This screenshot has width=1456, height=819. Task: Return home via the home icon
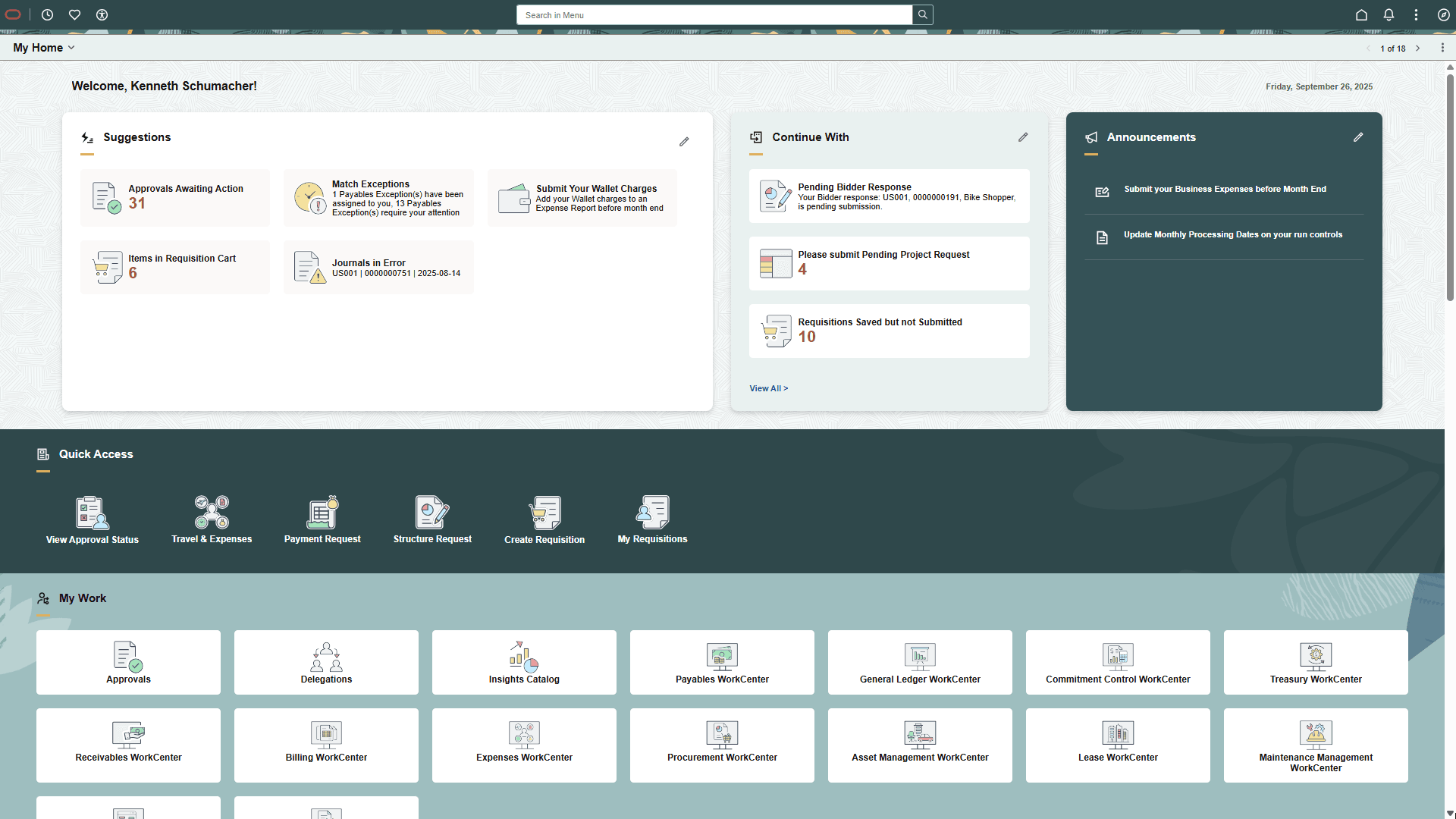coord(1360,14)
